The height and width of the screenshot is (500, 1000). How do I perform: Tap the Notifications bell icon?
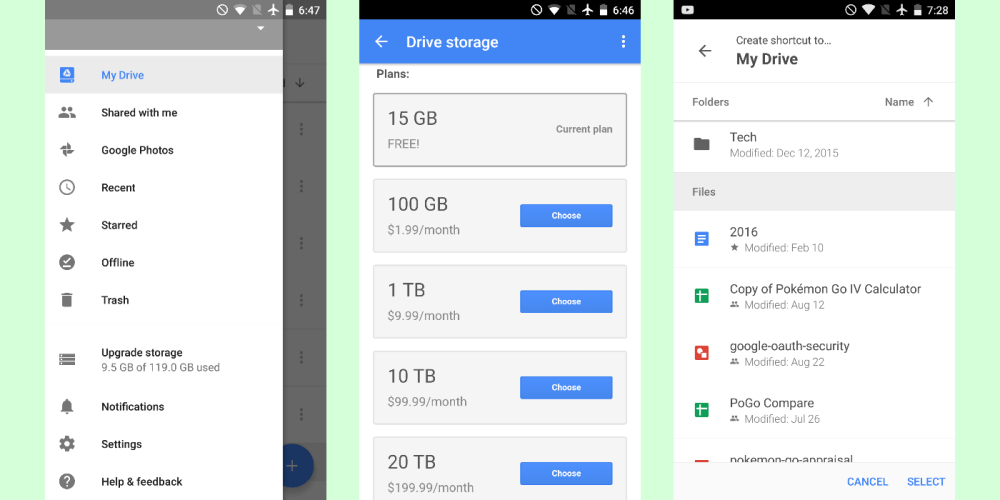67,407
